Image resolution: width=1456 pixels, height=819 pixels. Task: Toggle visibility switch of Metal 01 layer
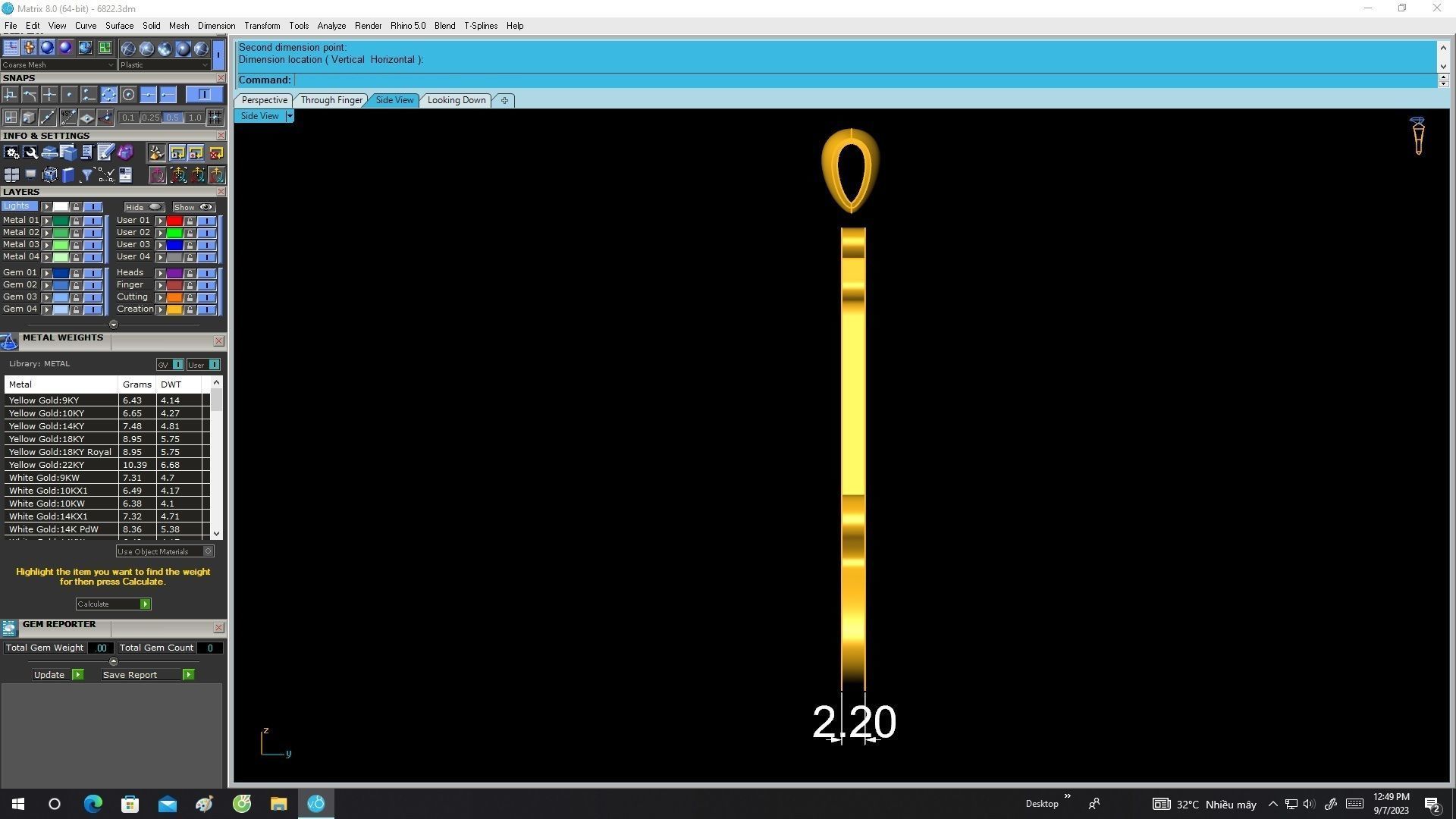(93, 221)
